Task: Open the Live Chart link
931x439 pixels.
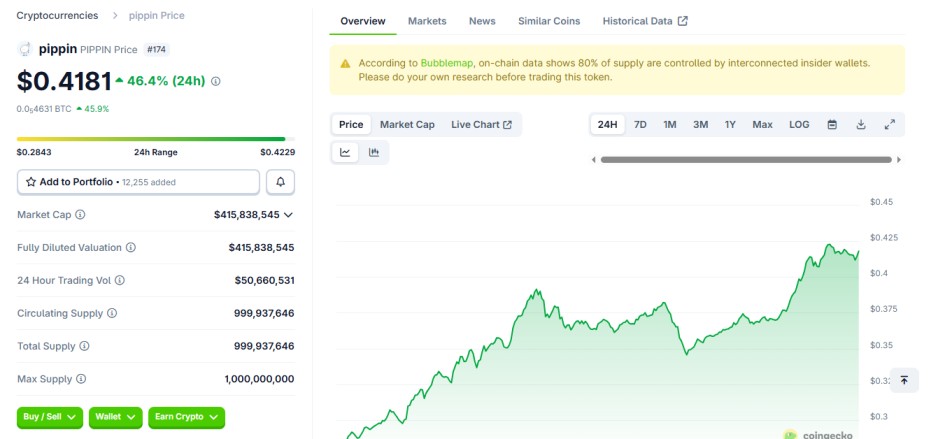Action: (x=482, y=125)
